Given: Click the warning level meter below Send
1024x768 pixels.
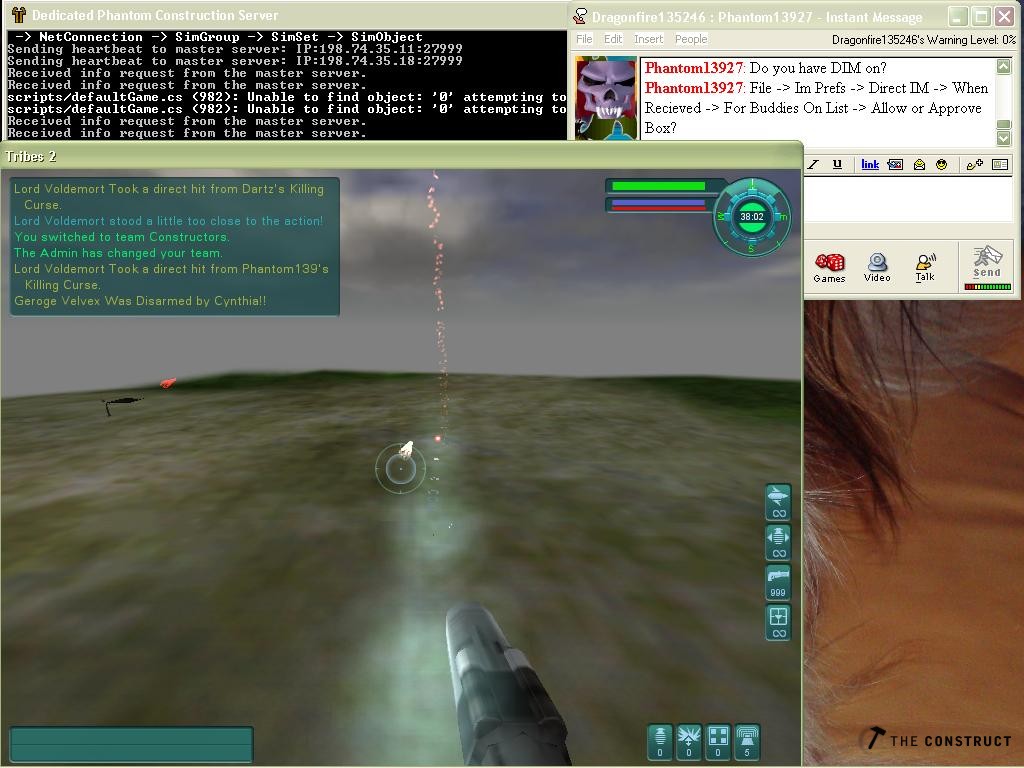Looking at the screenshot, I should coord(987,287).
